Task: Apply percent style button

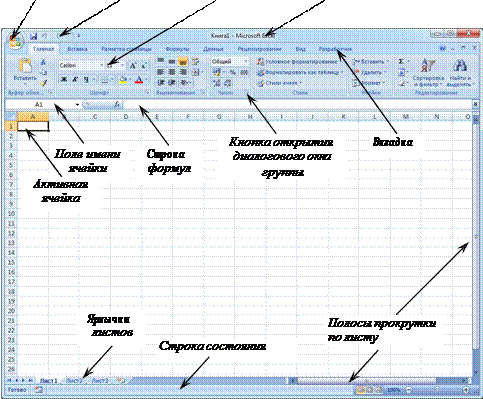Action: (x=232, y=72)
